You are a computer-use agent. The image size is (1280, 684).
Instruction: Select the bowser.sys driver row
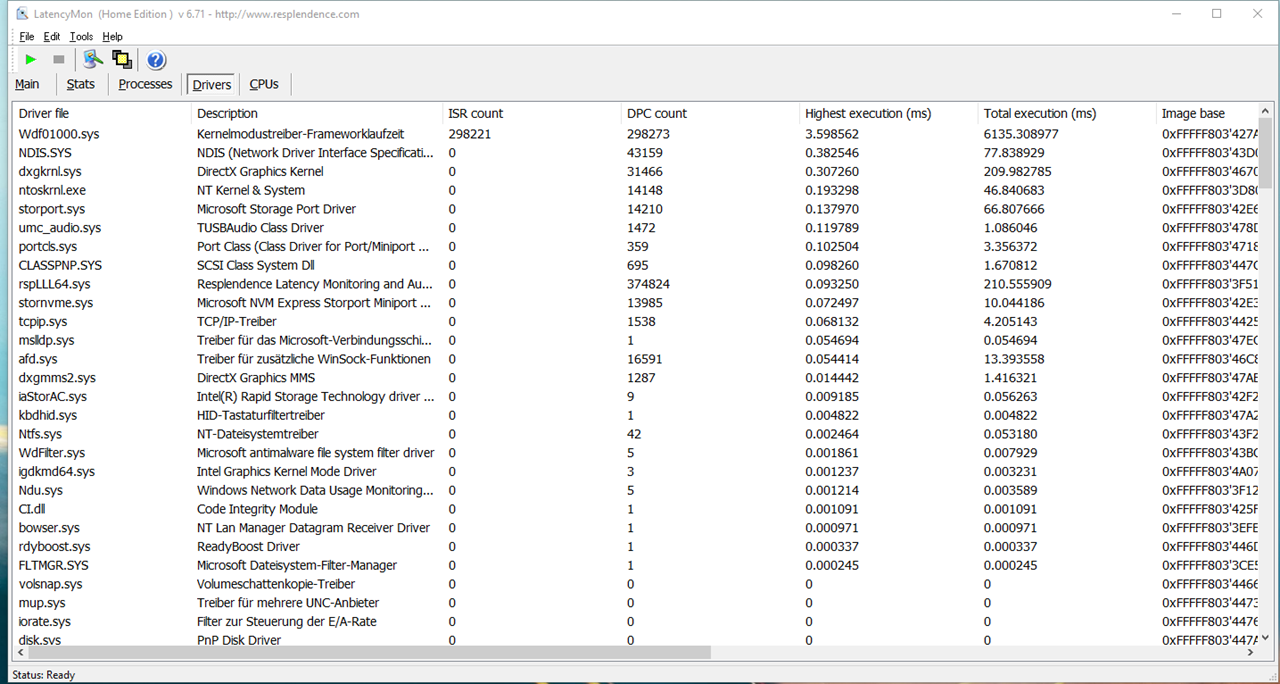(634, 527)
